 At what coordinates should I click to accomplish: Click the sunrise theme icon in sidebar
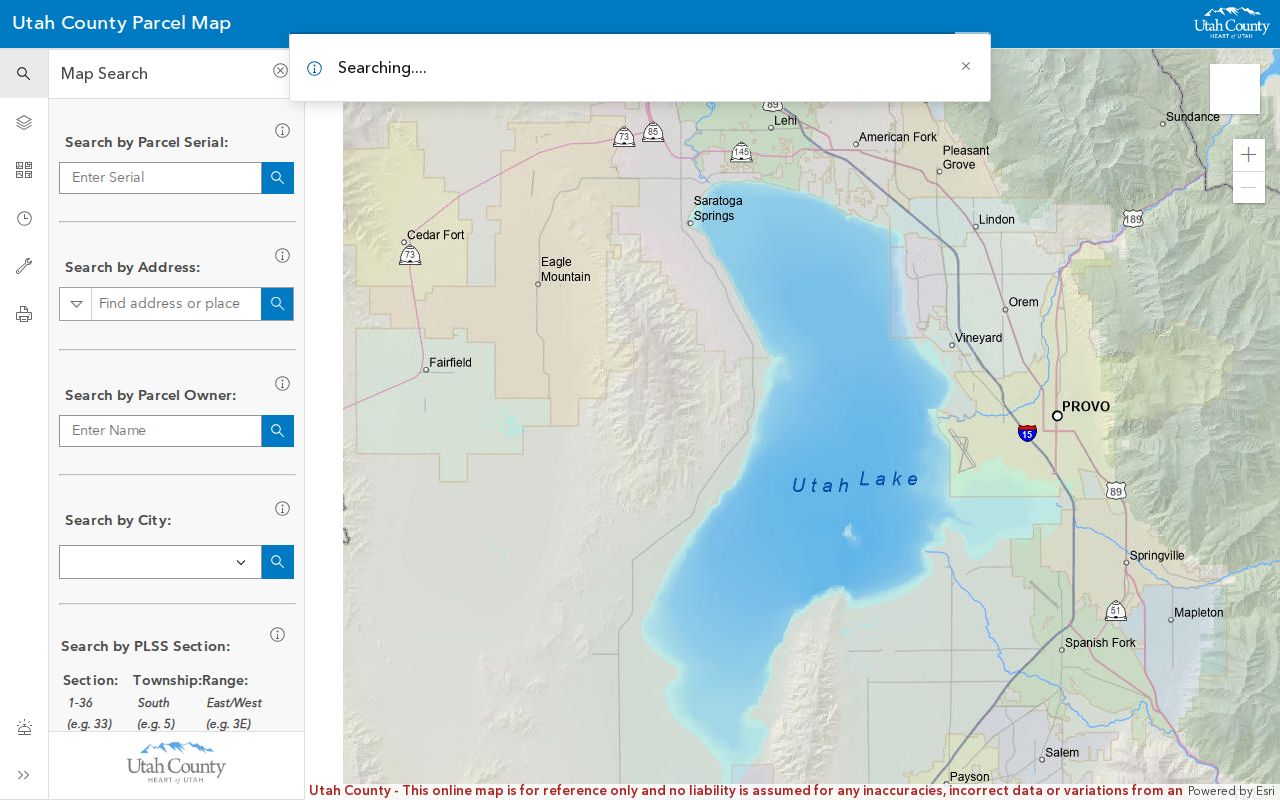[24, 728]
